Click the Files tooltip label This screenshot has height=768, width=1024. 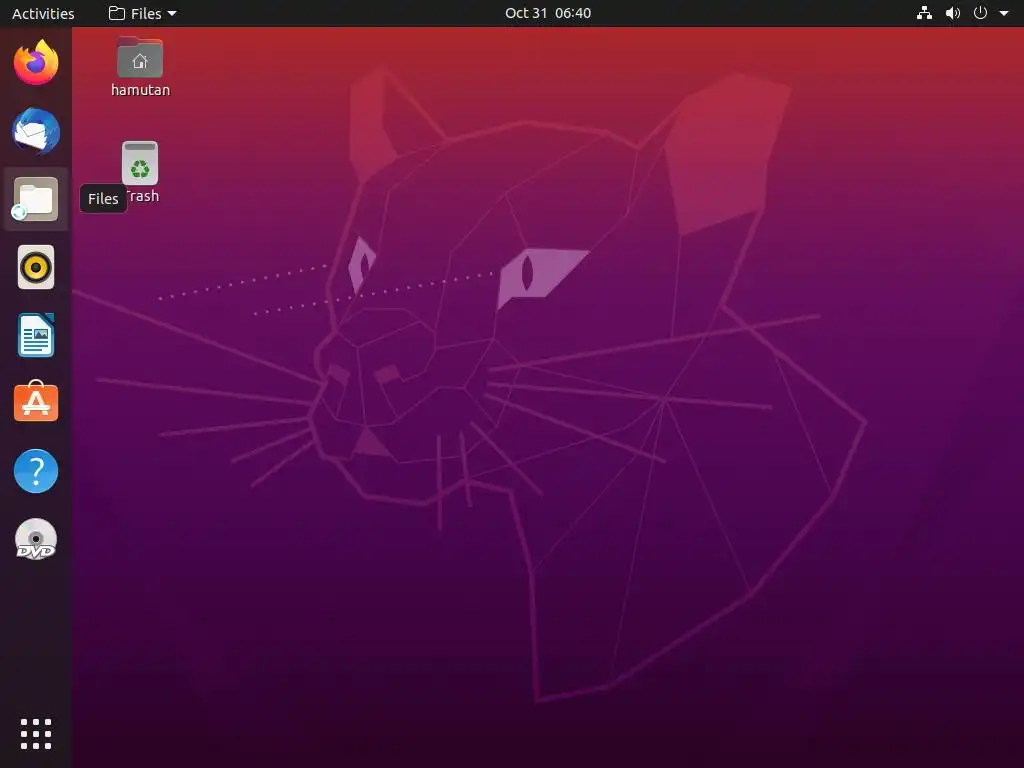(x=103, y=199)
